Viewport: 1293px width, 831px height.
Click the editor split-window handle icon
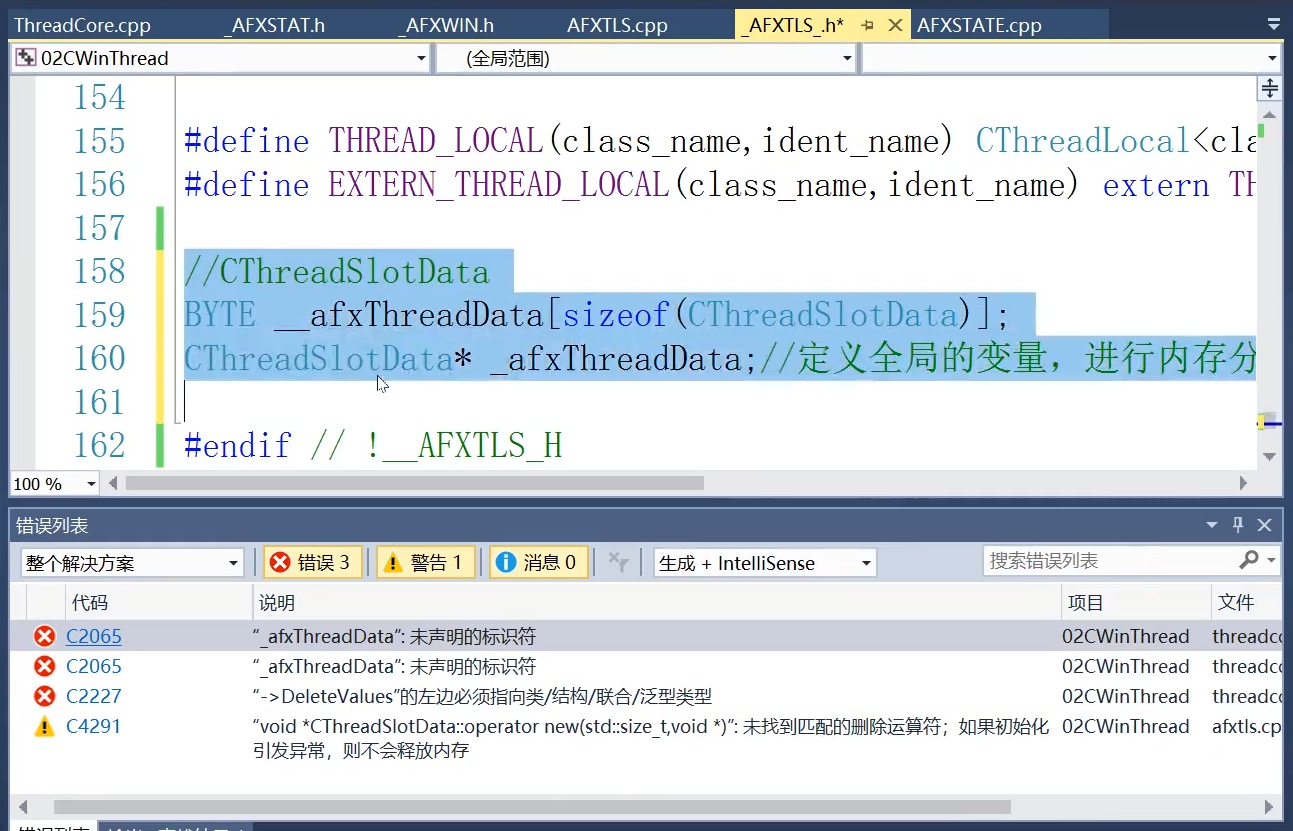tap(1269, 88)
